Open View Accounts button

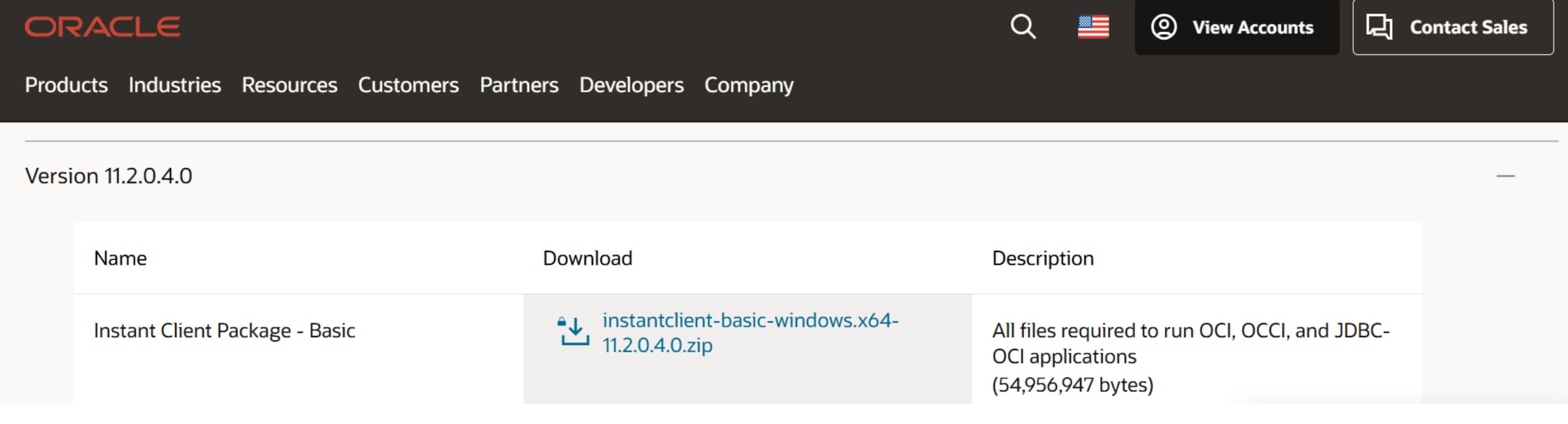[x=1237, y=27]
